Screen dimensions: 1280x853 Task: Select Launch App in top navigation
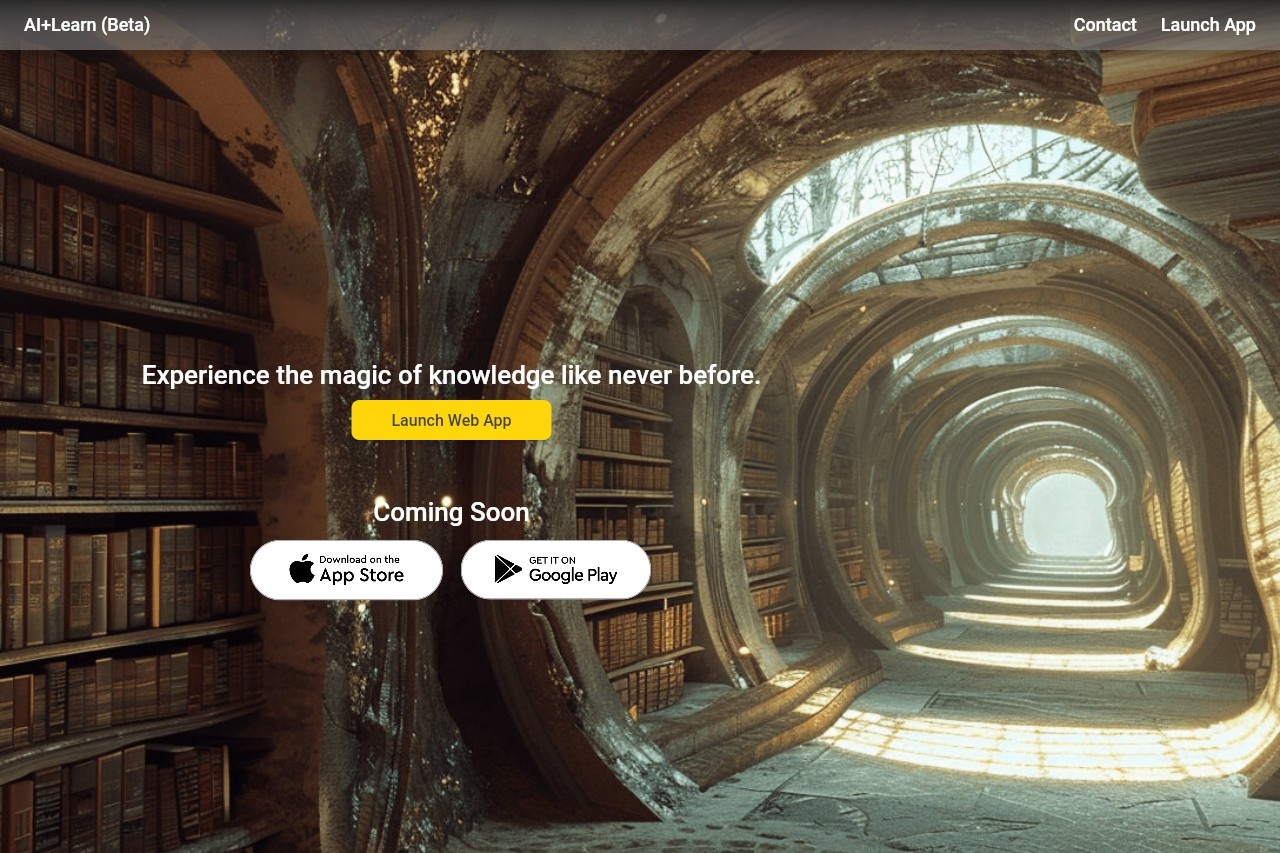(1207, 25)
